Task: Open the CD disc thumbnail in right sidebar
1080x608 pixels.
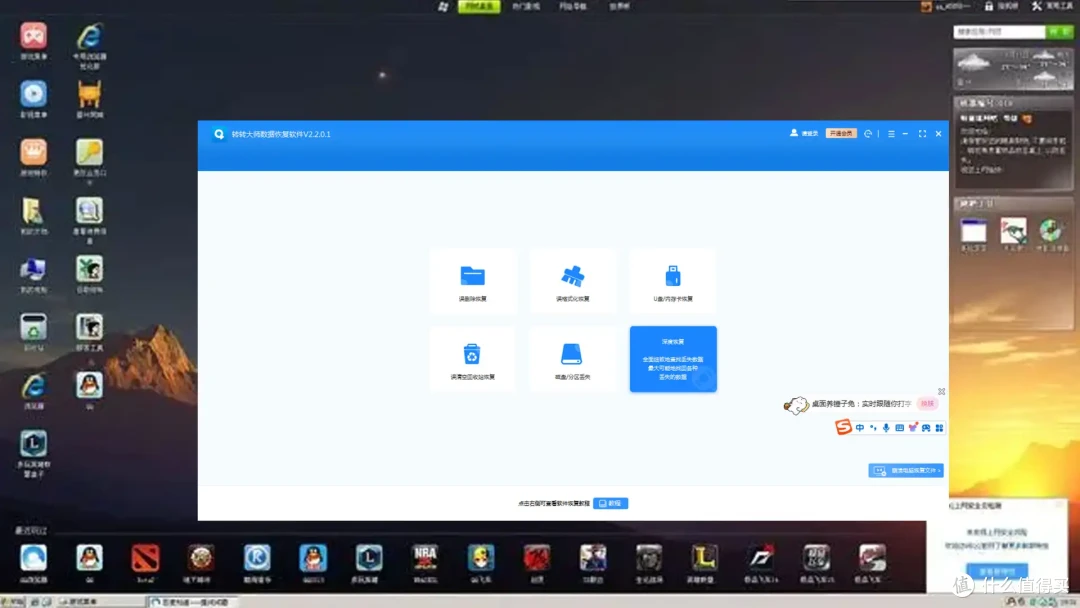Action: click(1050, 231)
